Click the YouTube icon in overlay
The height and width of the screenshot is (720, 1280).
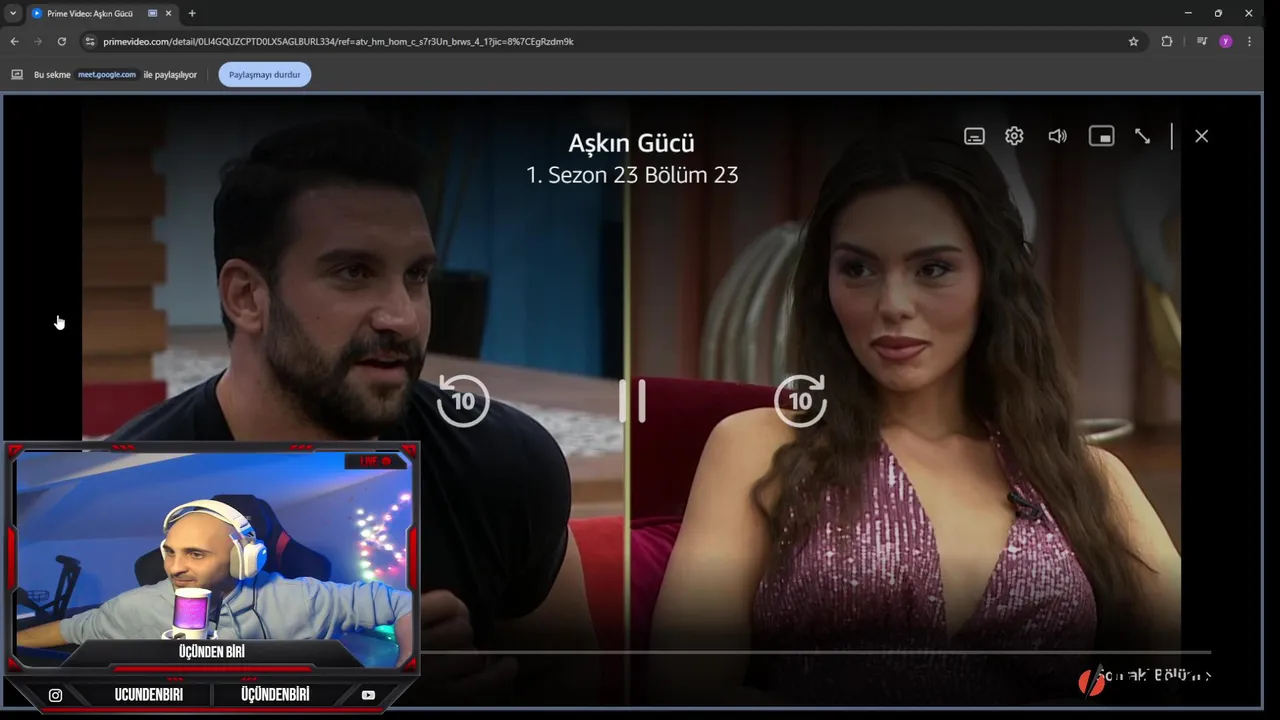pos(368,695)
